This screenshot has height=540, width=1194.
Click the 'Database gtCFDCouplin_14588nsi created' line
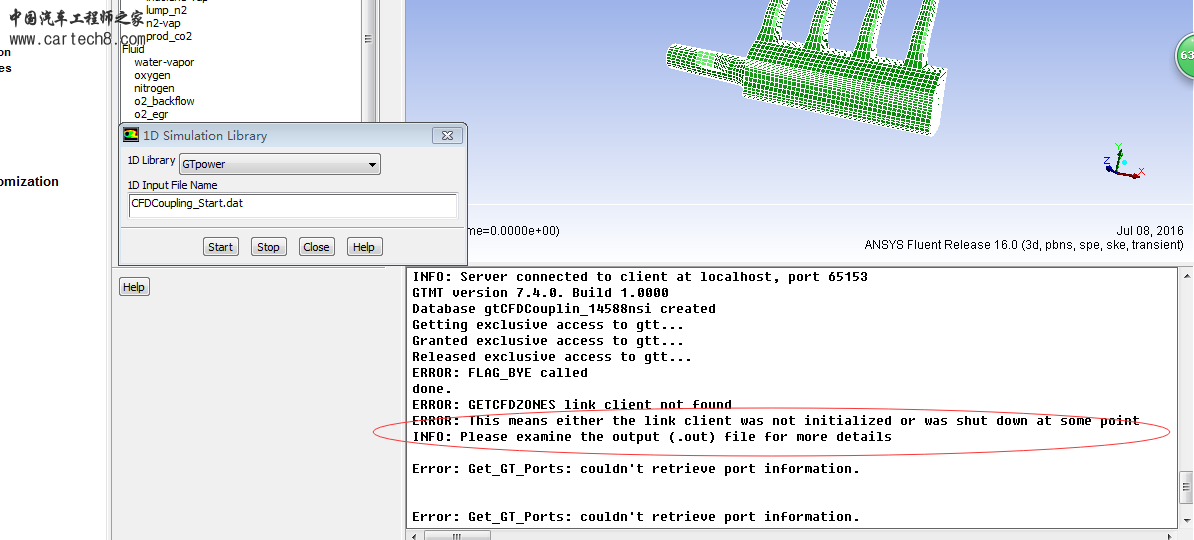click(563, 308)
